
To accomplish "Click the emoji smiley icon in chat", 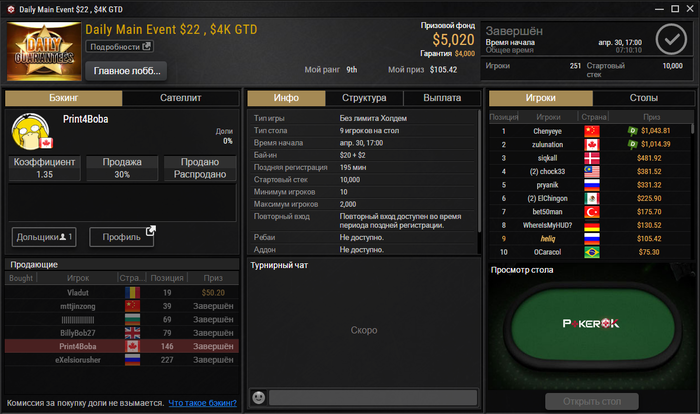I will [x=258, y=397].
